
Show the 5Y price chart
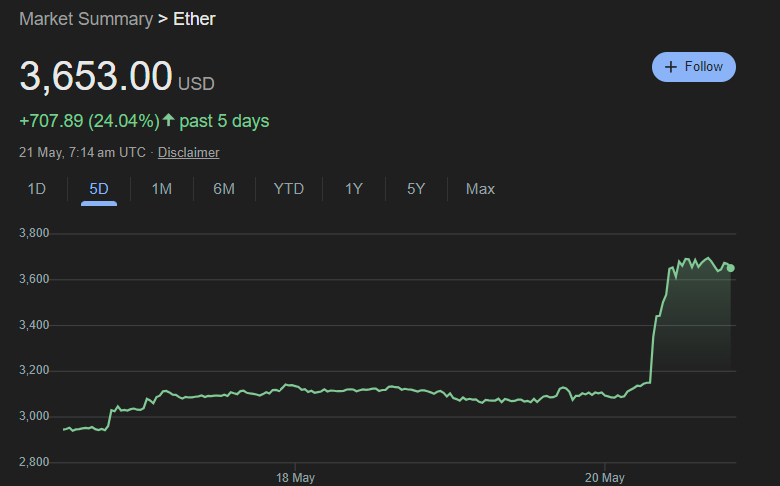[x=416, y=189]
